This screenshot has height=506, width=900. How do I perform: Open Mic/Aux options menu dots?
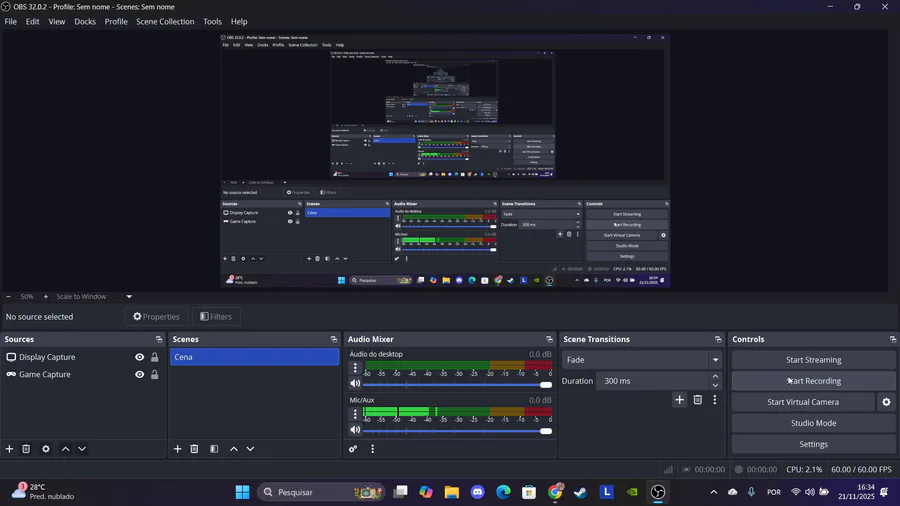[x=355, y=413]
